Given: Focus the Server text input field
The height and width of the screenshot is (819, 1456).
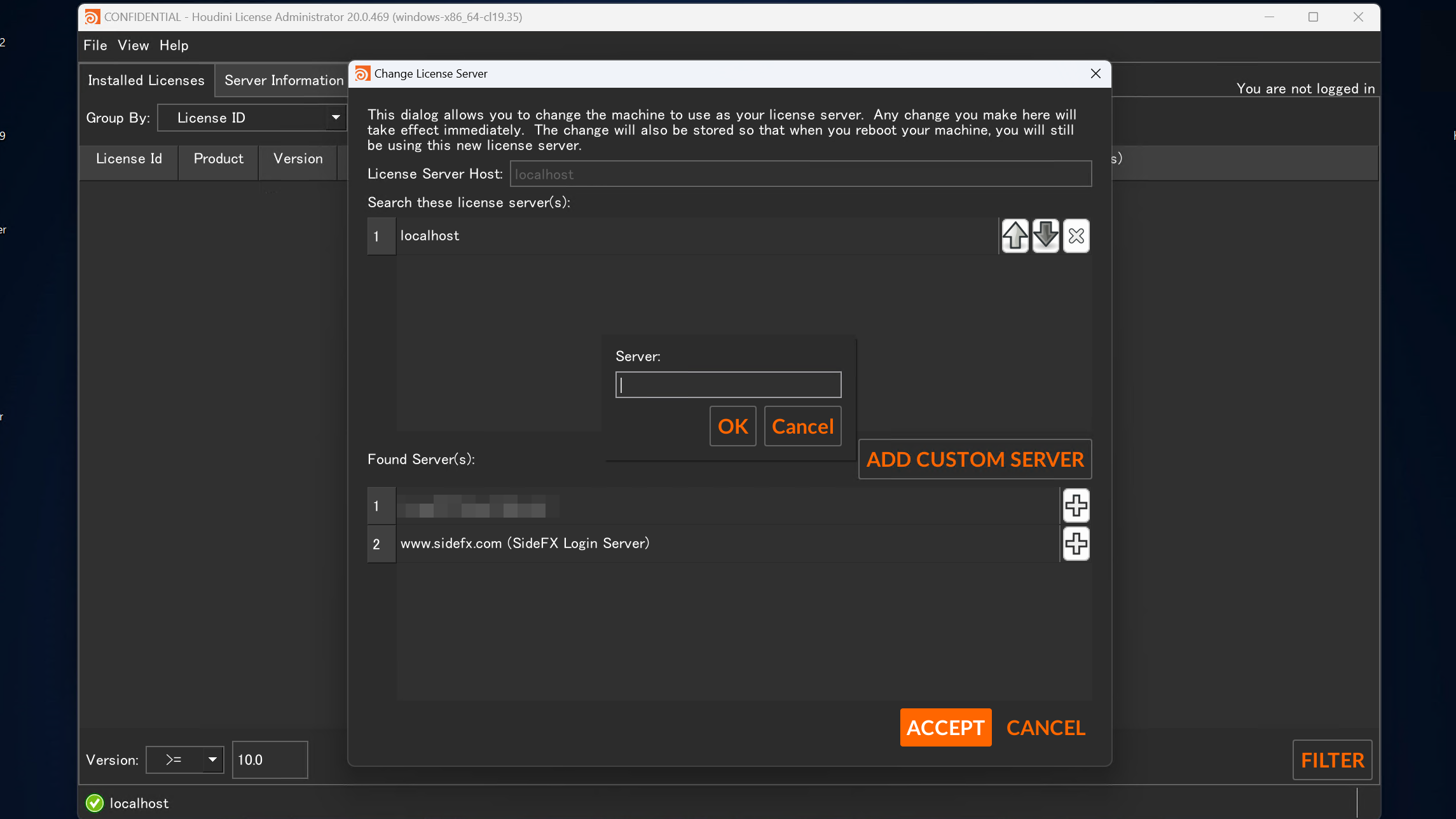Looking at the screenshot, I should click(728, 385).
